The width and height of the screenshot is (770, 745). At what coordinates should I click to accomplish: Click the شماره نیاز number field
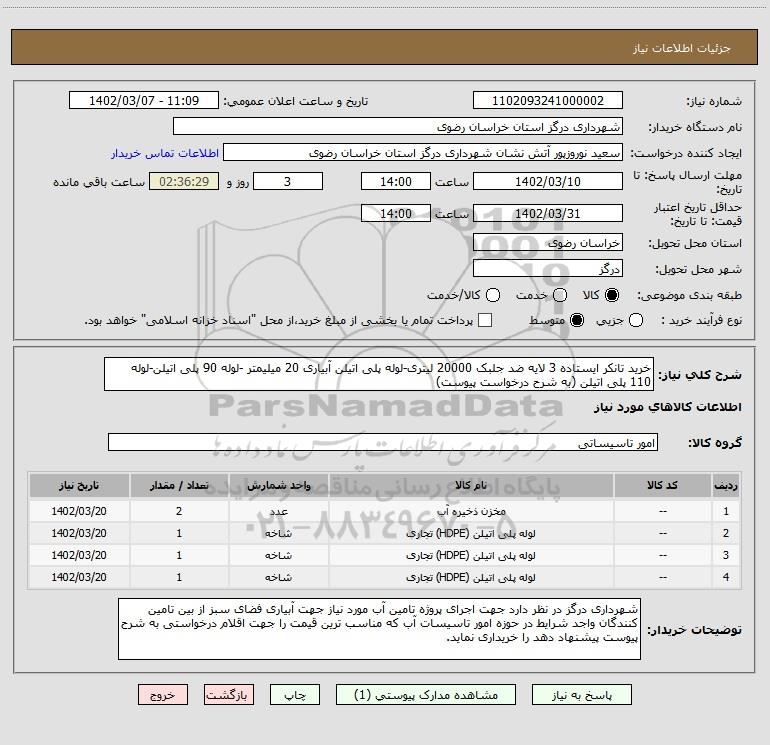coord(548,101)
